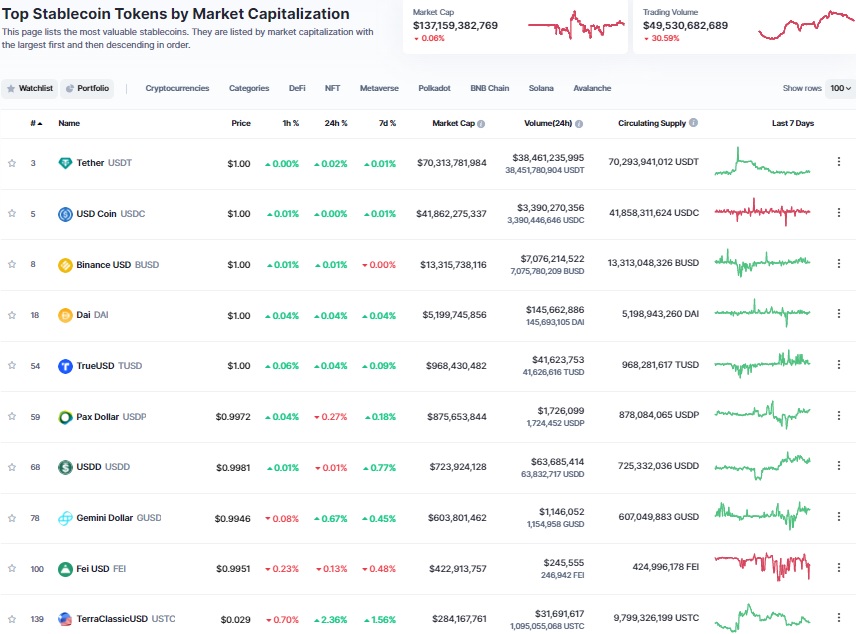The width and height of the screenshot is (856, 634).
Task: Sort table by Price column
Action: pyautogui.click(x=241, y=123)
